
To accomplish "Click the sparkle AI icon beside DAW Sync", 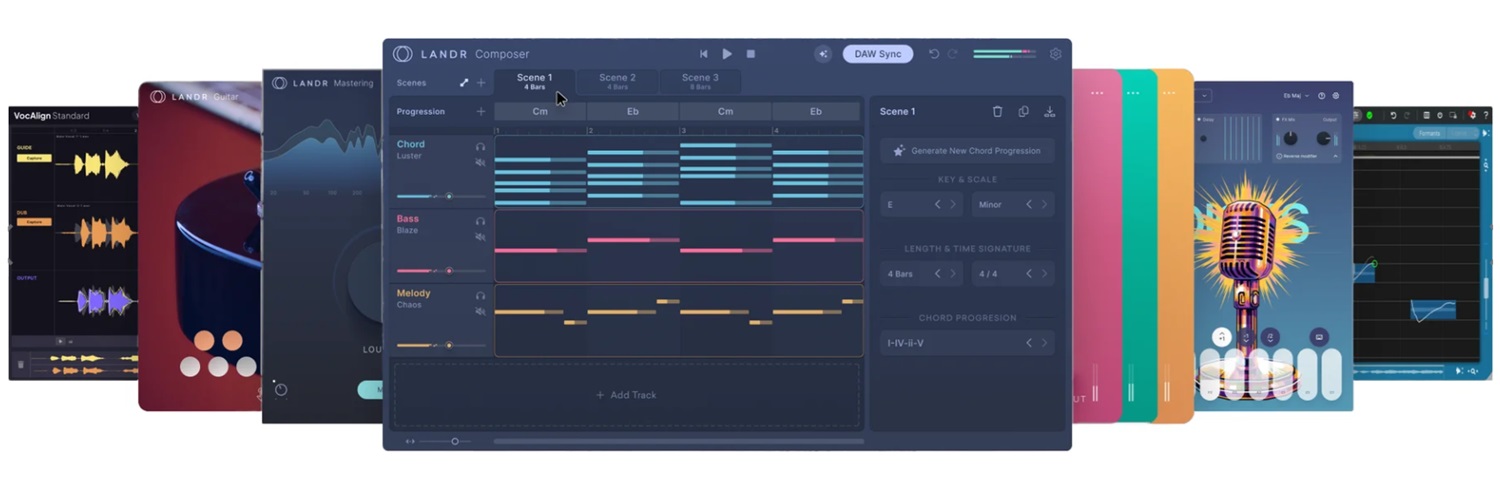I will 823,54.
